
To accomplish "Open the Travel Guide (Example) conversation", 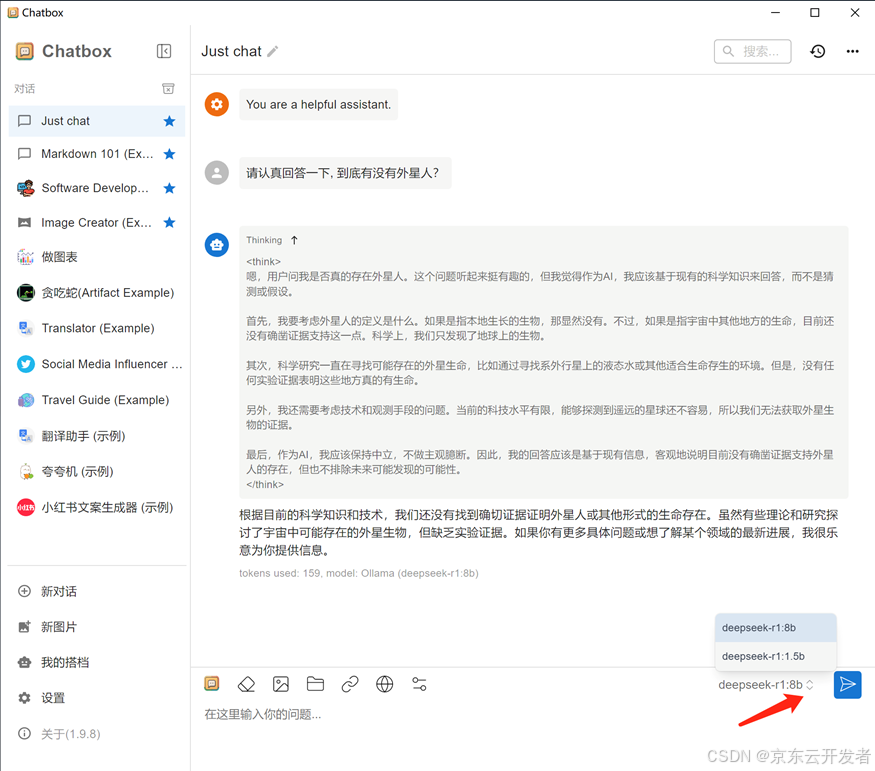I will (x=97, y=400).
